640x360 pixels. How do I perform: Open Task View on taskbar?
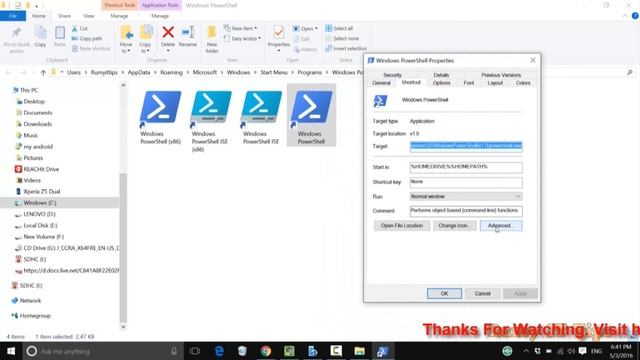coord(195,351)
